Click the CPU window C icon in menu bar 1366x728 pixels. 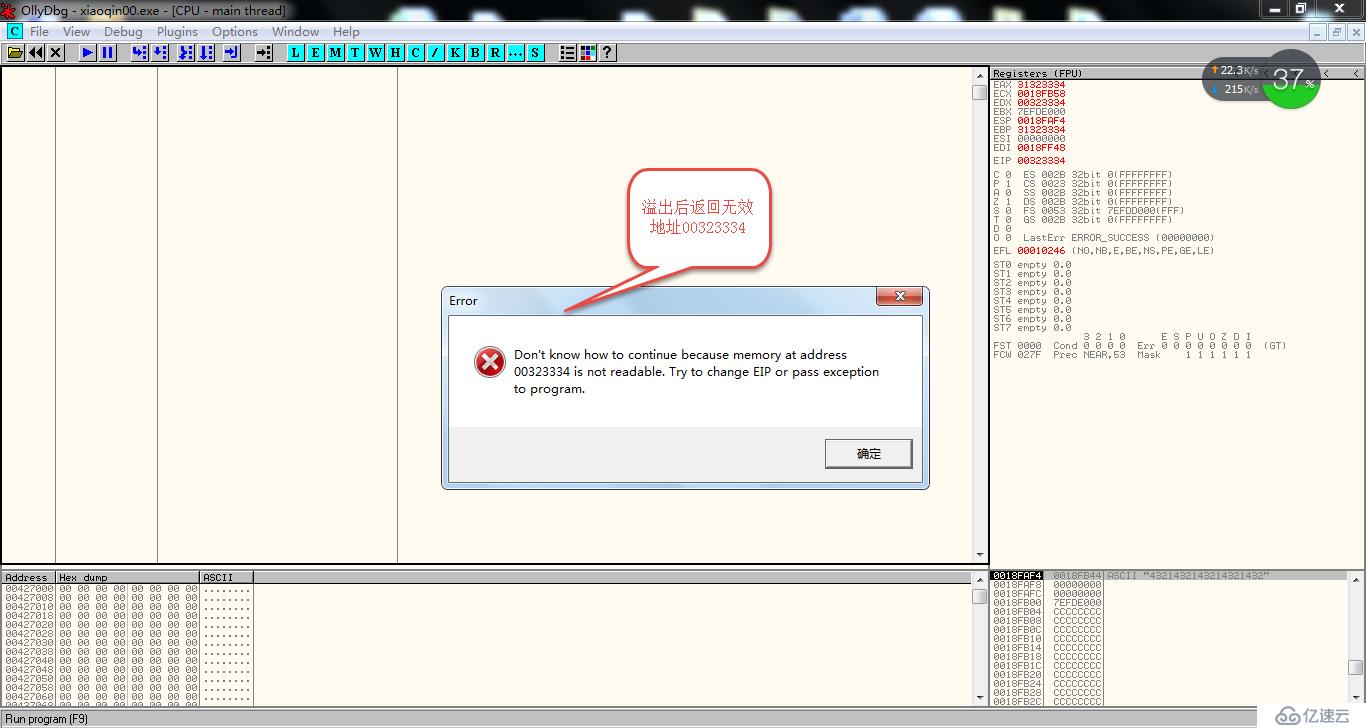point(14,31)
